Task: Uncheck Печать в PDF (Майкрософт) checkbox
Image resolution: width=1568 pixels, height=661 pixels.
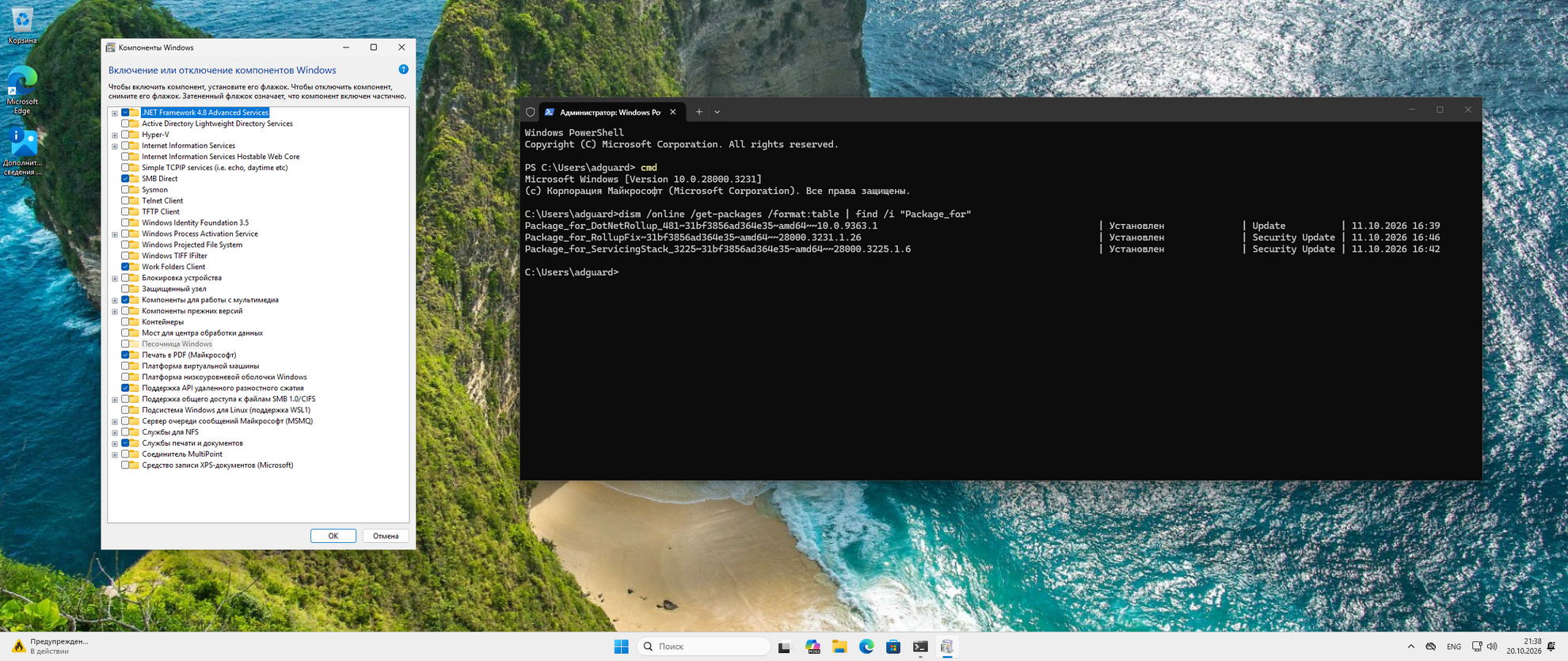Action: (125, 355)
